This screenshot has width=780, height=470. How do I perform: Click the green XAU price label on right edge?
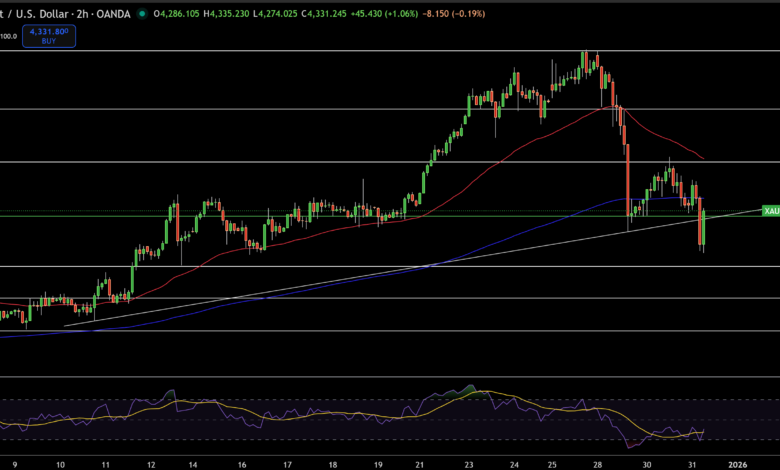(x=770, y=211)
